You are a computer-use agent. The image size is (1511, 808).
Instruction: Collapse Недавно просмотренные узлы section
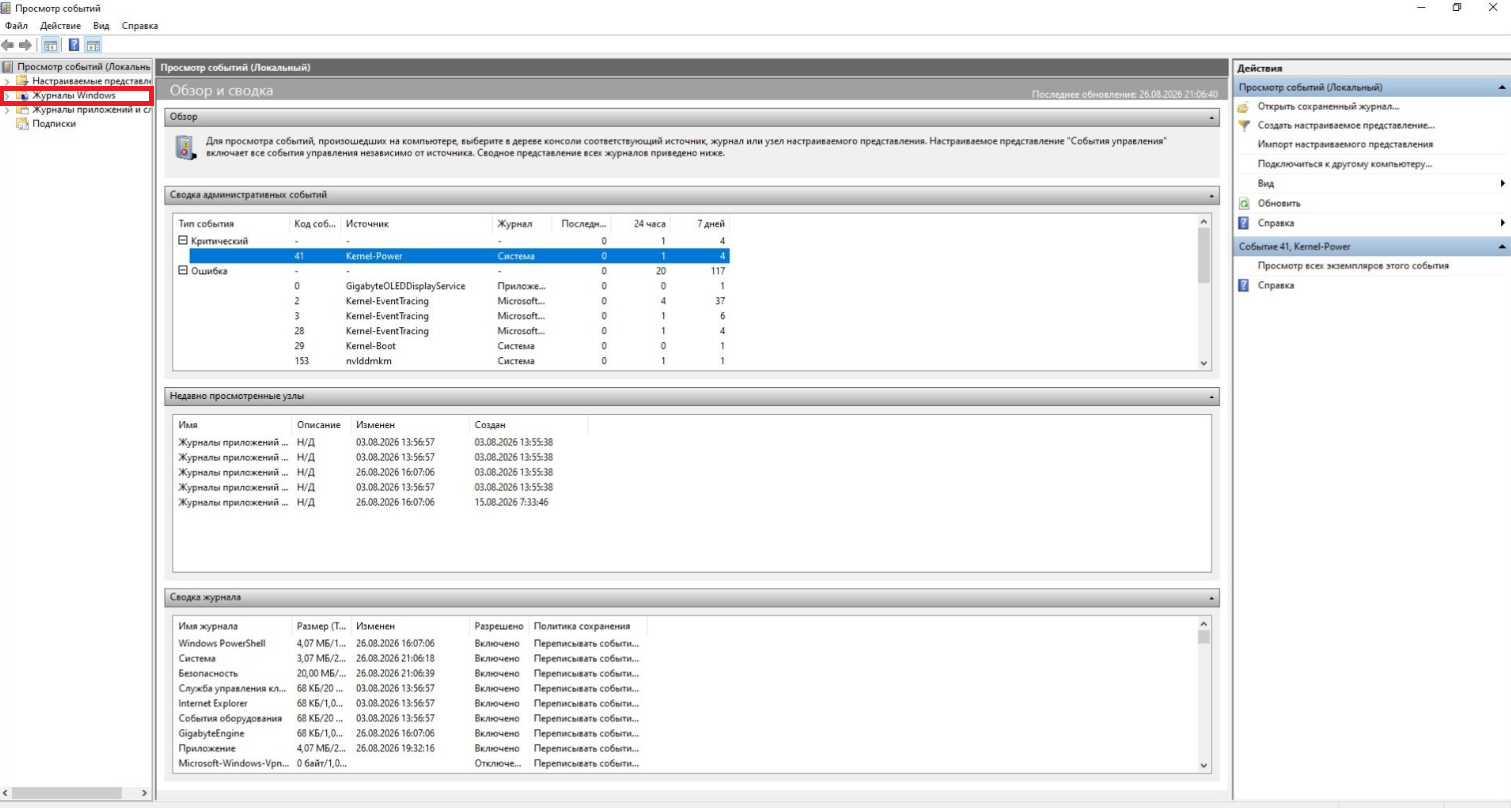[1213, 397]
